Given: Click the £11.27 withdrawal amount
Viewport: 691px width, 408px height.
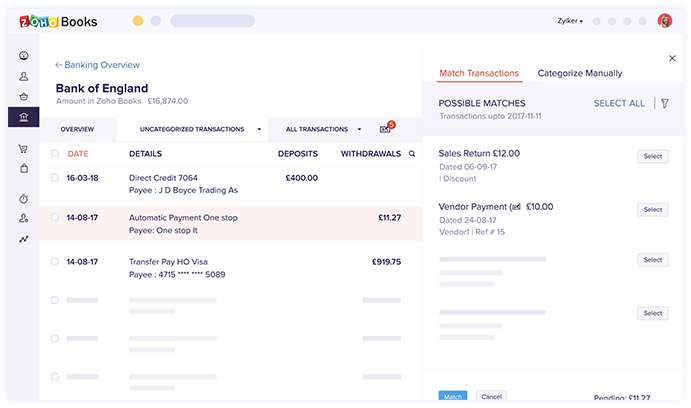Looking at the screenshot, I should pos(390,217).
